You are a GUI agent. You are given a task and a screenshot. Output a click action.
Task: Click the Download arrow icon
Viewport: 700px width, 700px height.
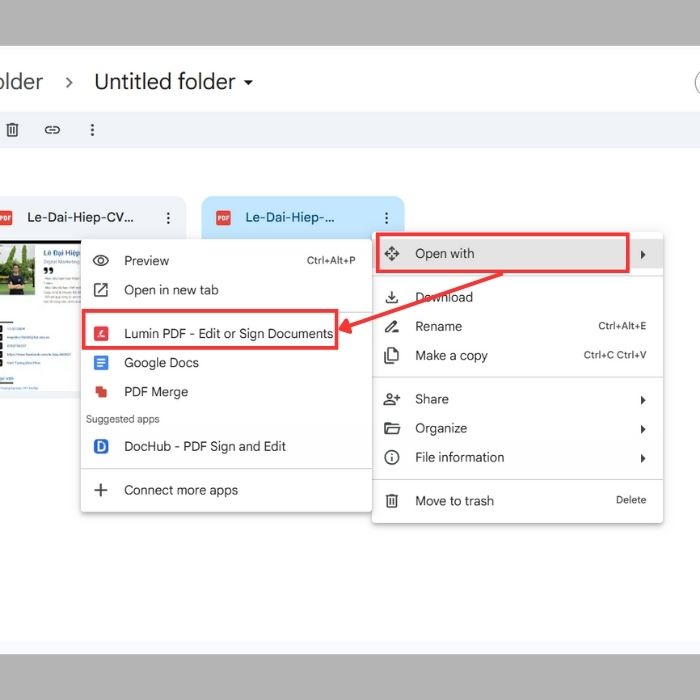392,297
